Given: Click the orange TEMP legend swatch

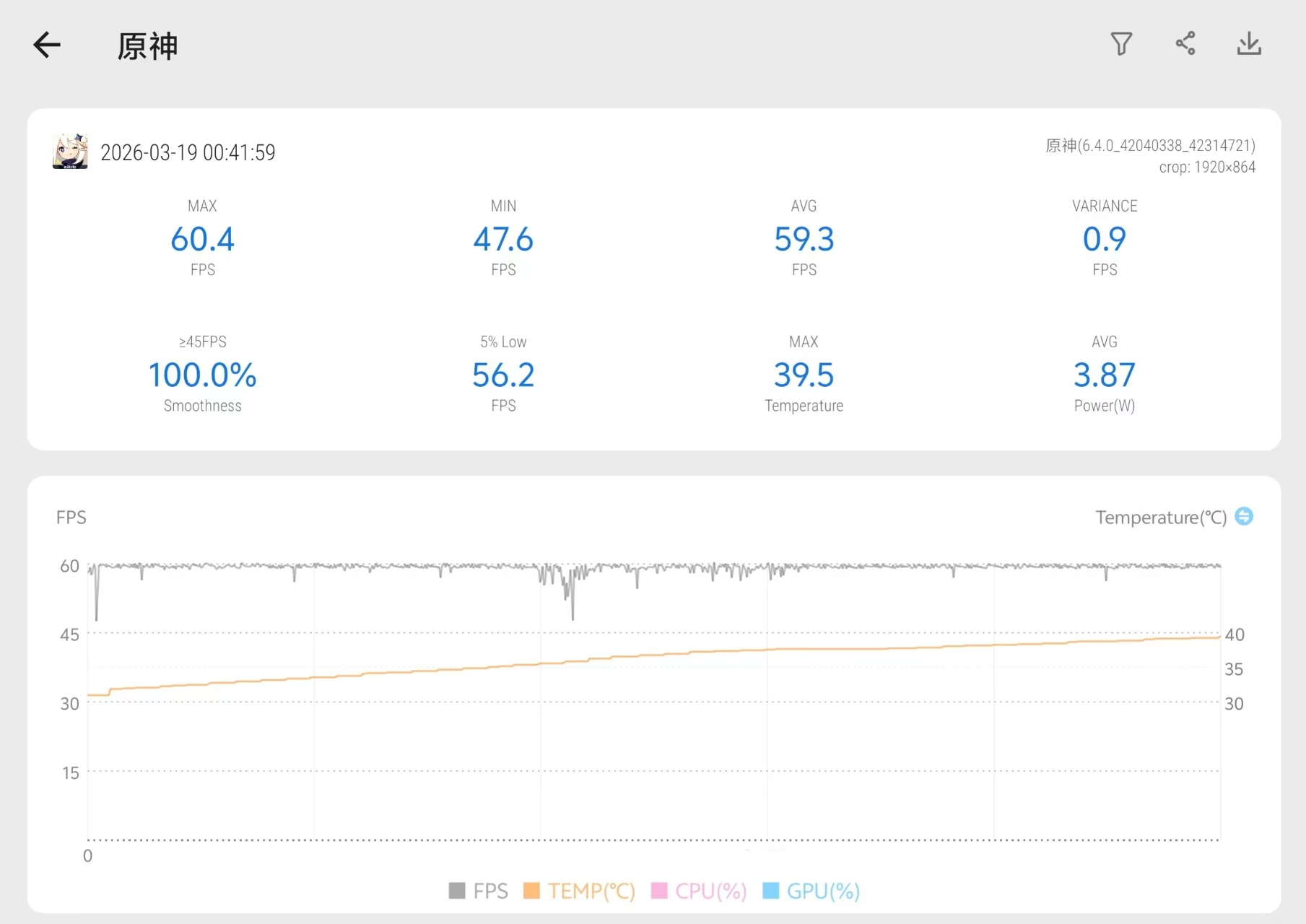Looking at the screenshot, I should coord(531,891).
